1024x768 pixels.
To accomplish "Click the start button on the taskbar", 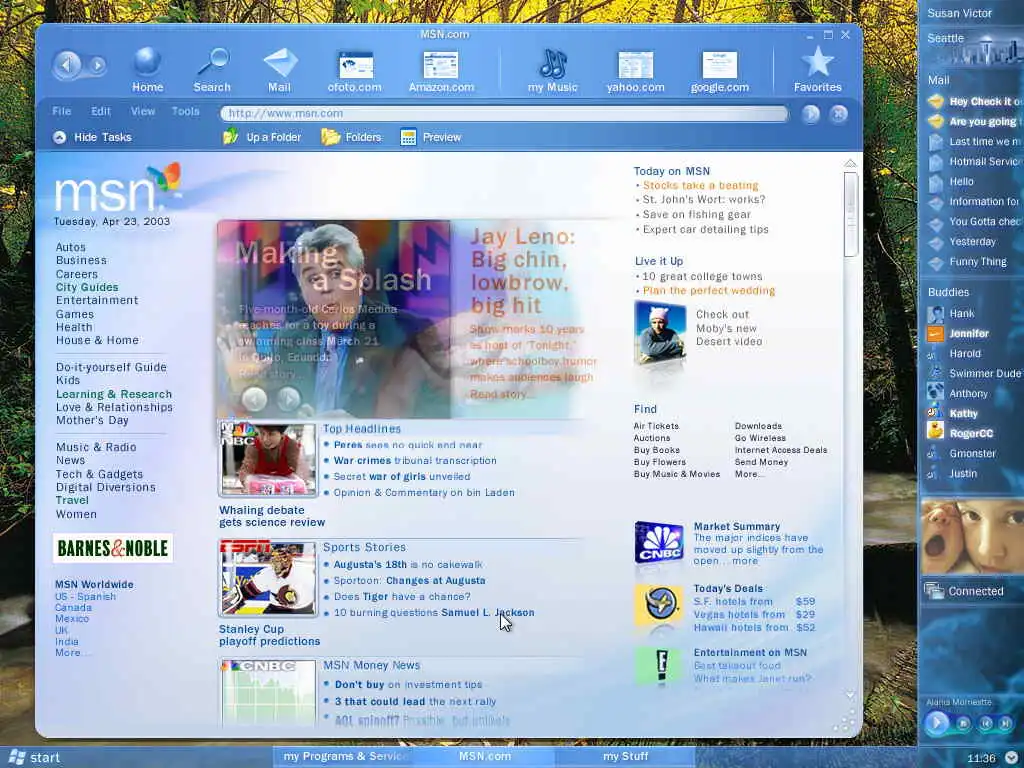I will pyautogui.click(x=34, y=758).
